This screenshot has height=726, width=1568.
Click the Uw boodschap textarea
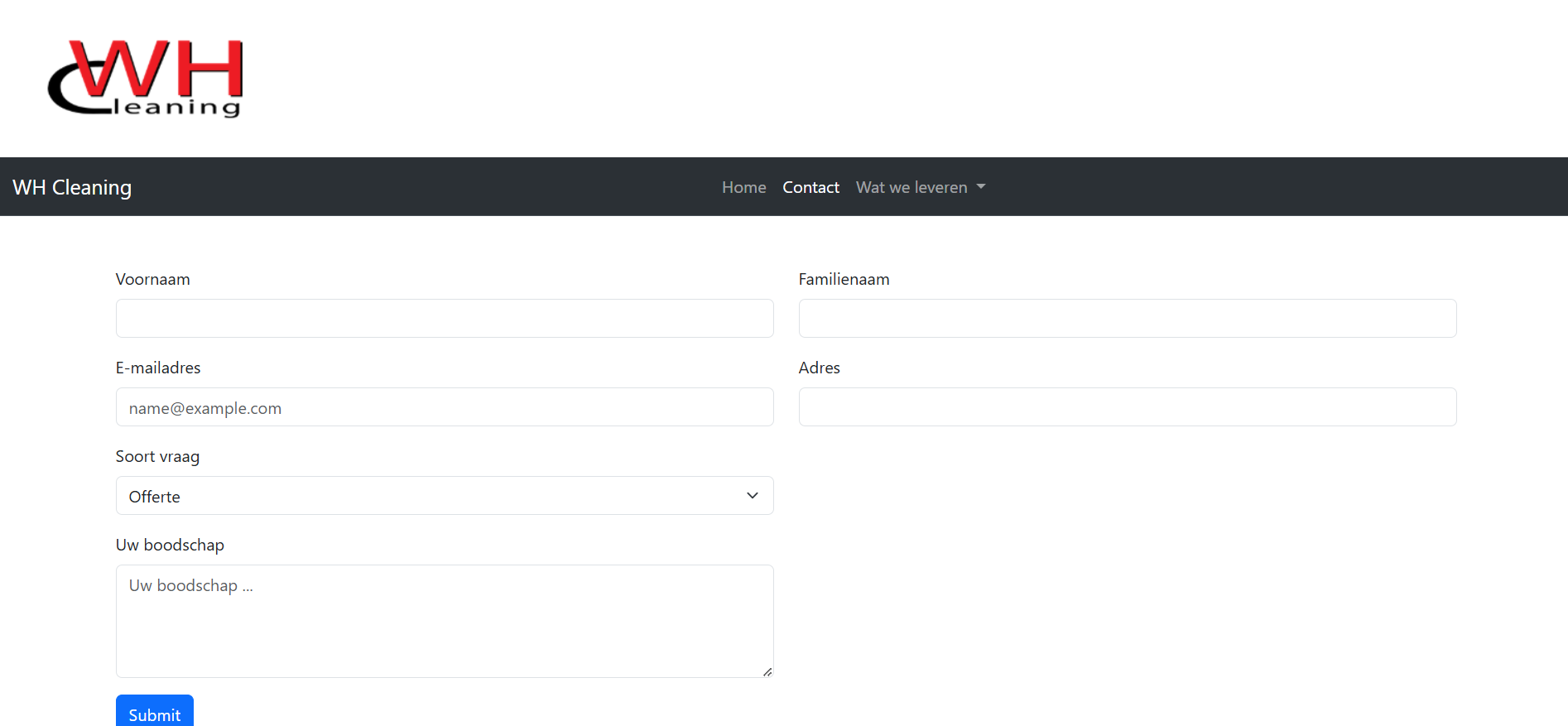pos(445,622)
